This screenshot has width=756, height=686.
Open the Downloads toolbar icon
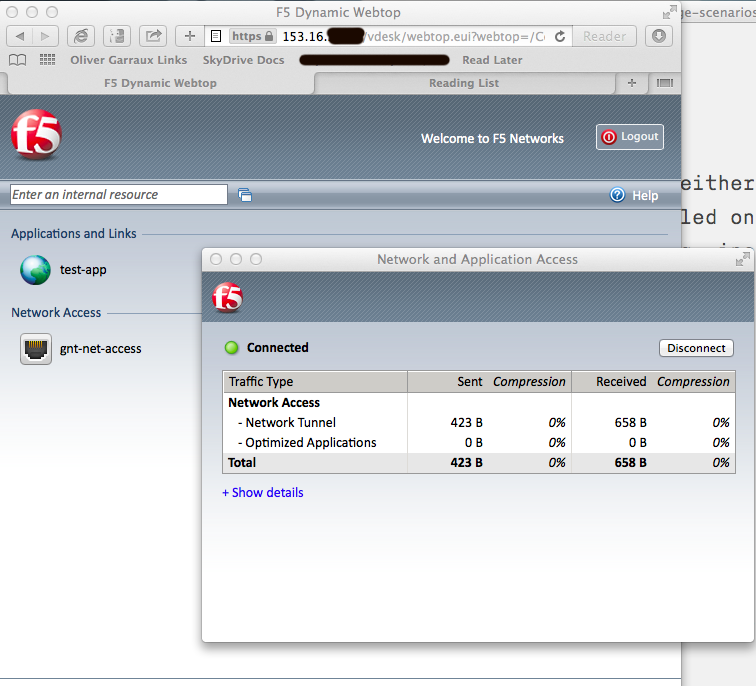point(659,36)
